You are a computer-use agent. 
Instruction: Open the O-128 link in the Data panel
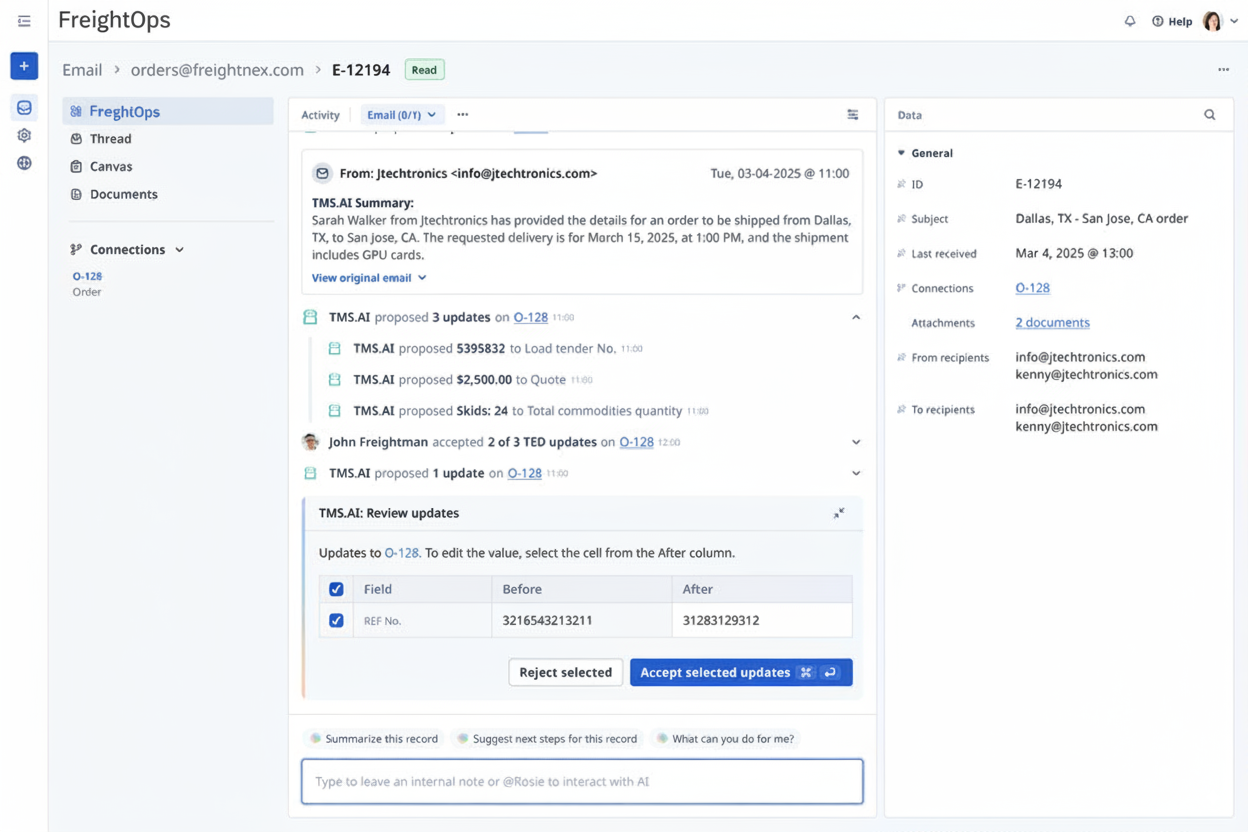tap(1031, 287)
